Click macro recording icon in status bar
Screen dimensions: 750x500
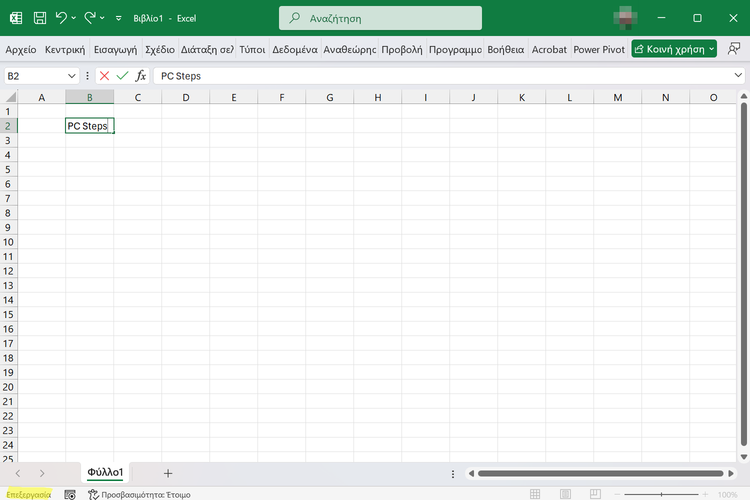pos(70,494)
